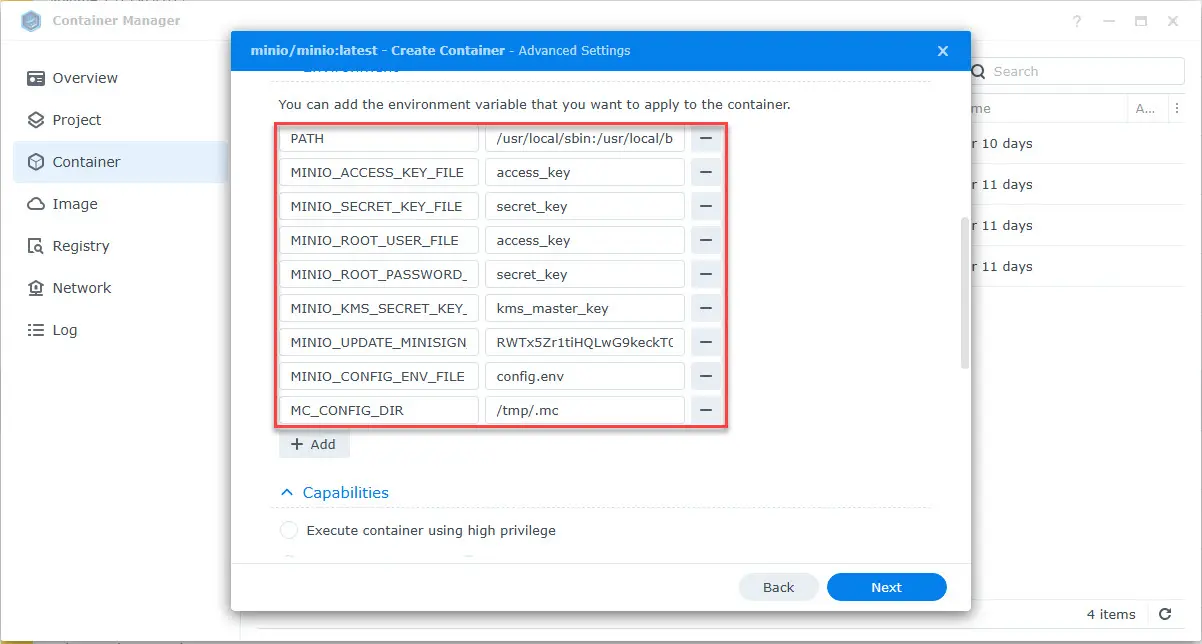1202x644 pixels.
Task: Open the help question mark icon
Action: [1077, 21]
